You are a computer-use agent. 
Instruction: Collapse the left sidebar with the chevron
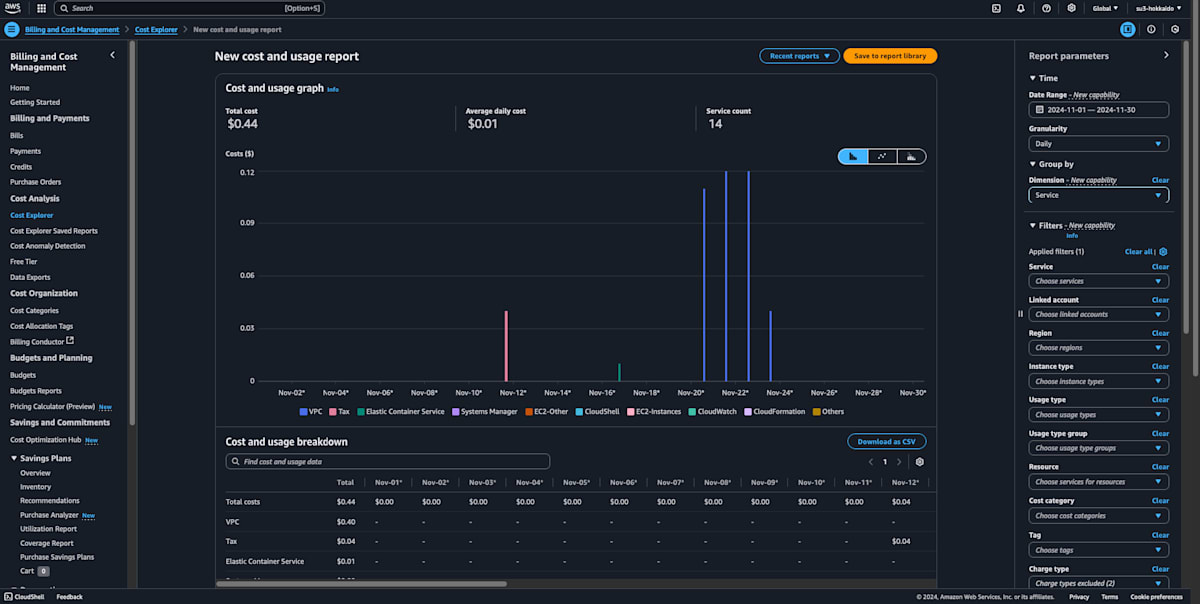coord(112,56)
